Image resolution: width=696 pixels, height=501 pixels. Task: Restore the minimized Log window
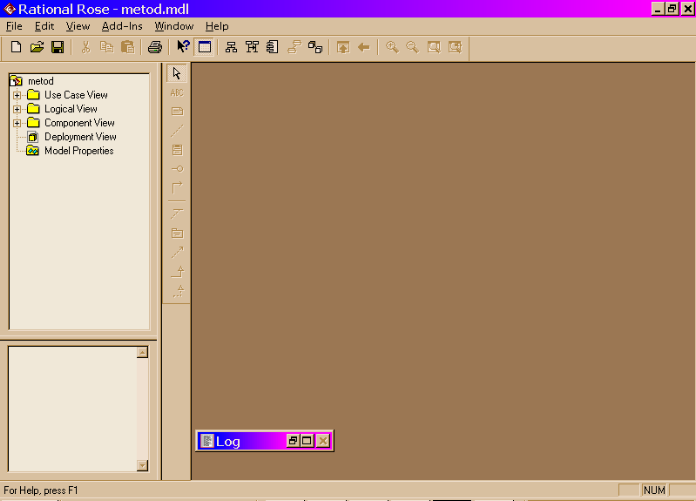pos(293,441)
